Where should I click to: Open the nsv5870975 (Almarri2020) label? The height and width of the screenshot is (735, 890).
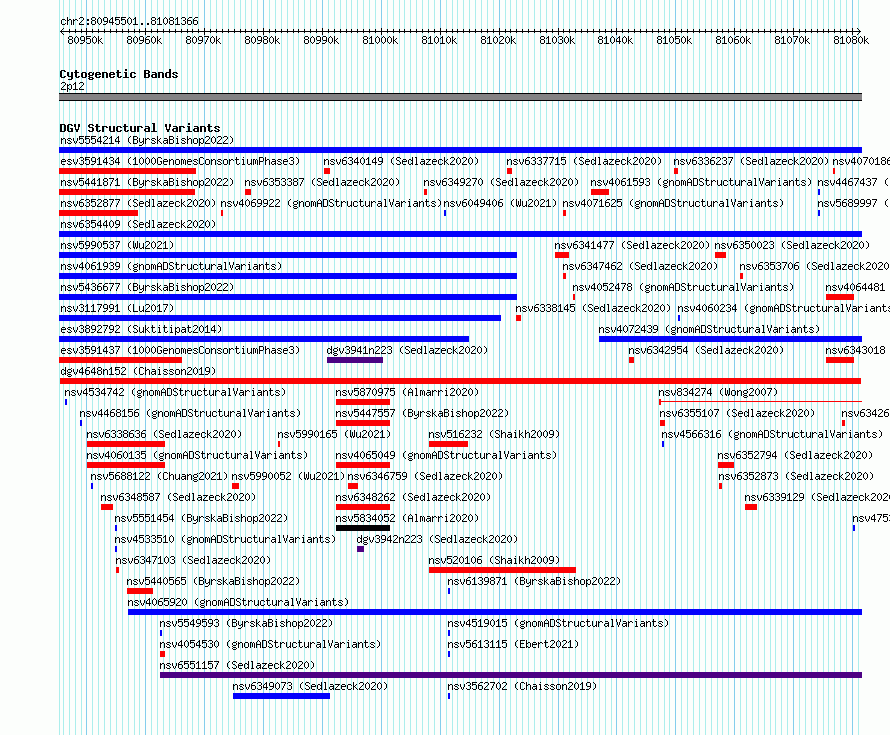tap(407, 392)
